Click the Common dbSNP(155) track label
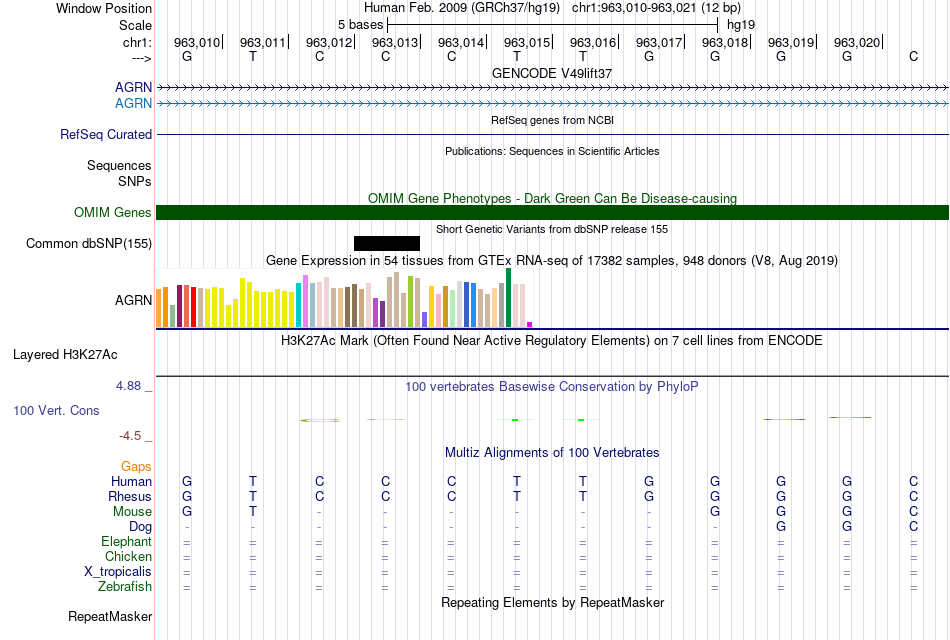Screen dimensions: 950x640 point(89,243)
